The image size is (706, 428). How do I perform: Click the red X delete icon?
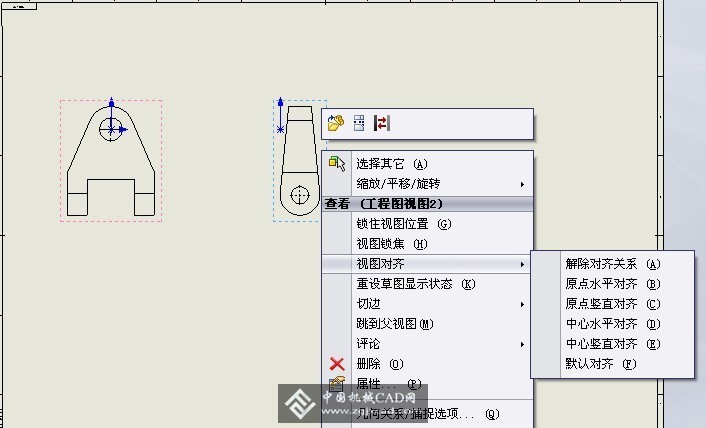click(x=337, y=364)
